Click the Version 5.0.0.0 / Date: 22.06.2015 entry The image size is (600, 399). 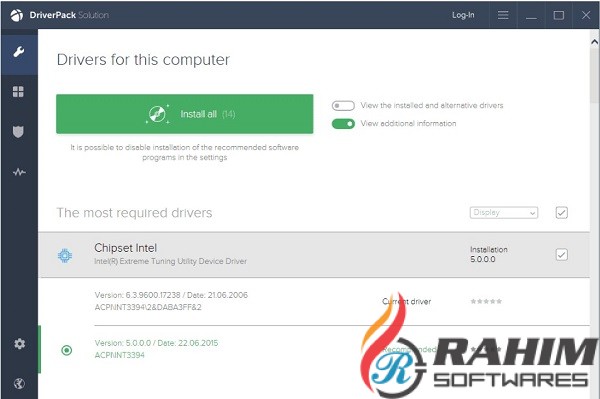[x=156, y=343]
